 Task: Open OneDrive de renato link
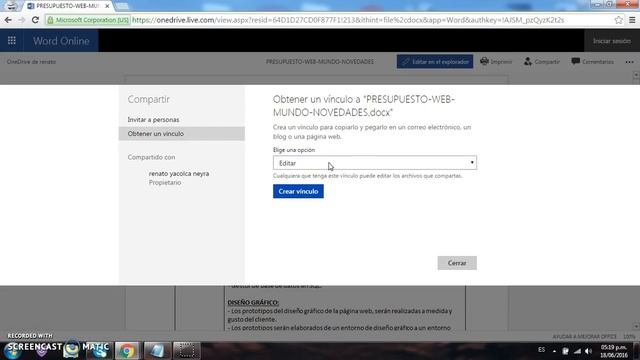coord(31,62)
